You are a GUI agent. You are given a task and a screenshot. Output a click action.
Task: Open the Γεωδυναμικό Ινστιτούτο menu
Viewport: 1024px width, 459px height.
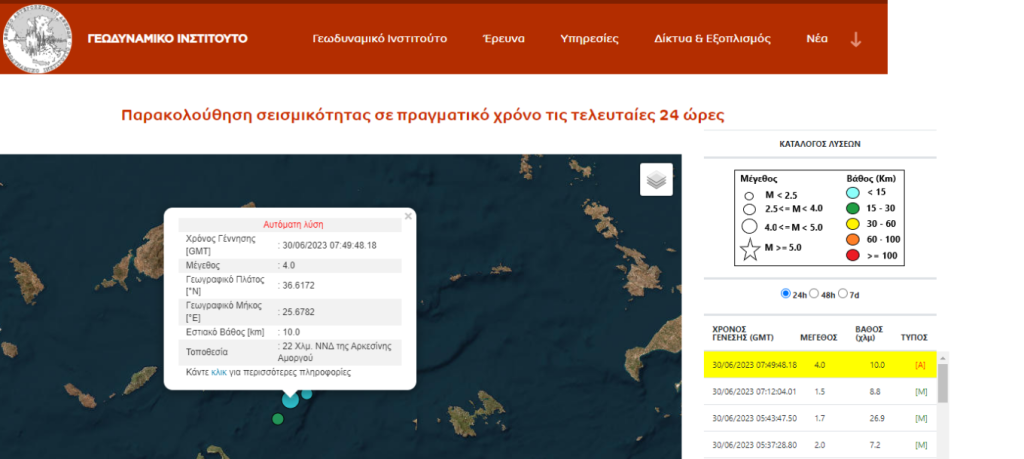382,39
